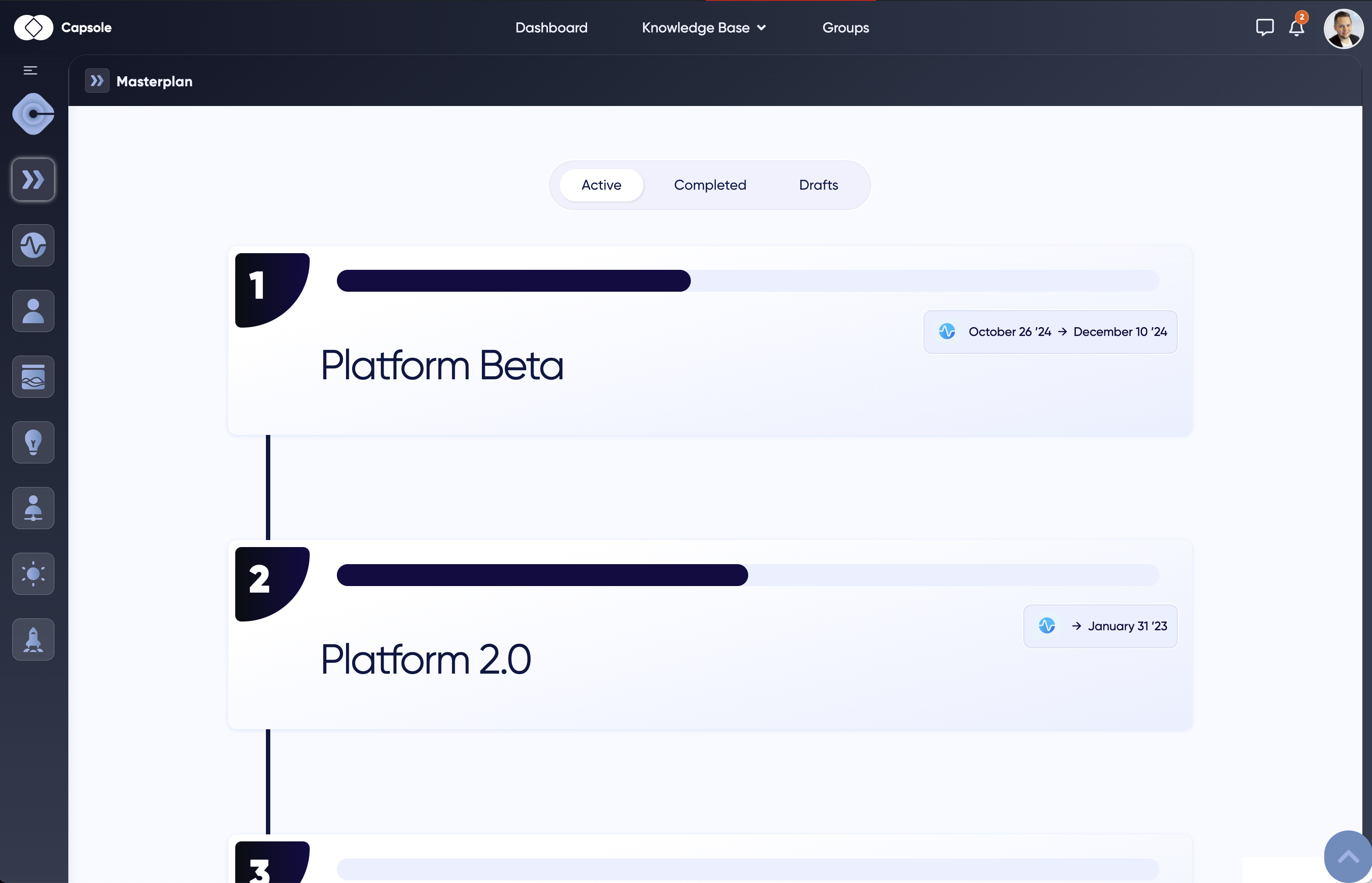Open the lightbulb ideas sidebar icon
The height and width of the screenshot is (883, 1372).
tap(33, 443)
